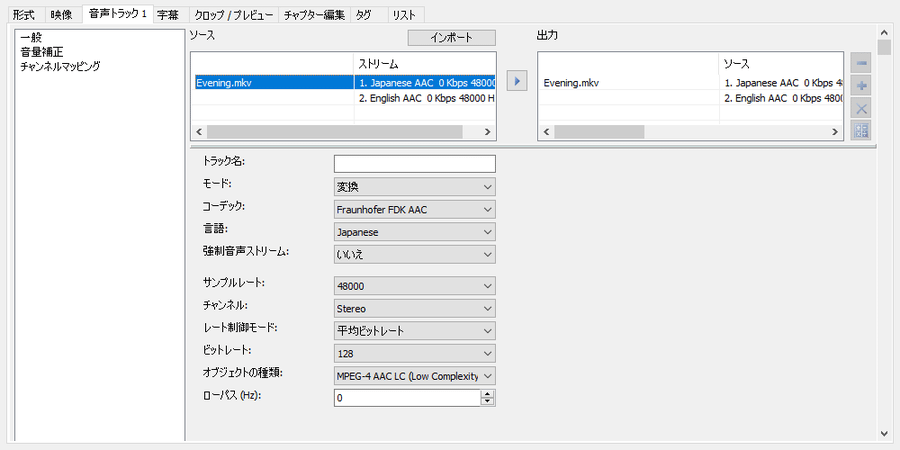
Task: Click the main vertical scrollbar thumb at right
Action: tap(885, 47)
